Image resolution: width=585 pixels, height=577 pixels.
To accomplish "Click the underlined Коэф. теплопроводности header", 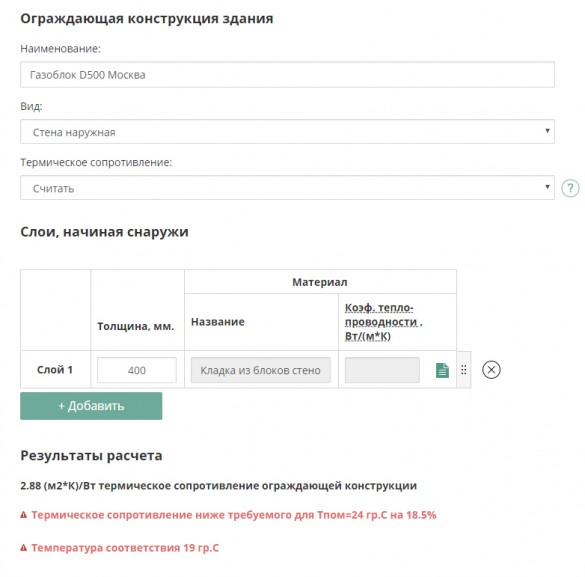I will [x=384, y=322].
